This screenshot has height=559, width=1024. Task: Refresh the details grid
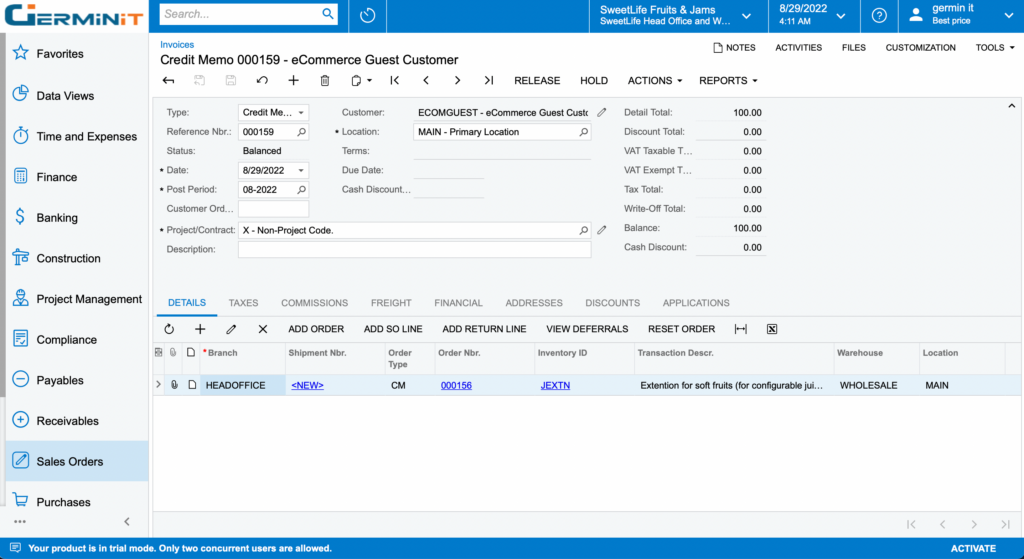tap(169, 329)
